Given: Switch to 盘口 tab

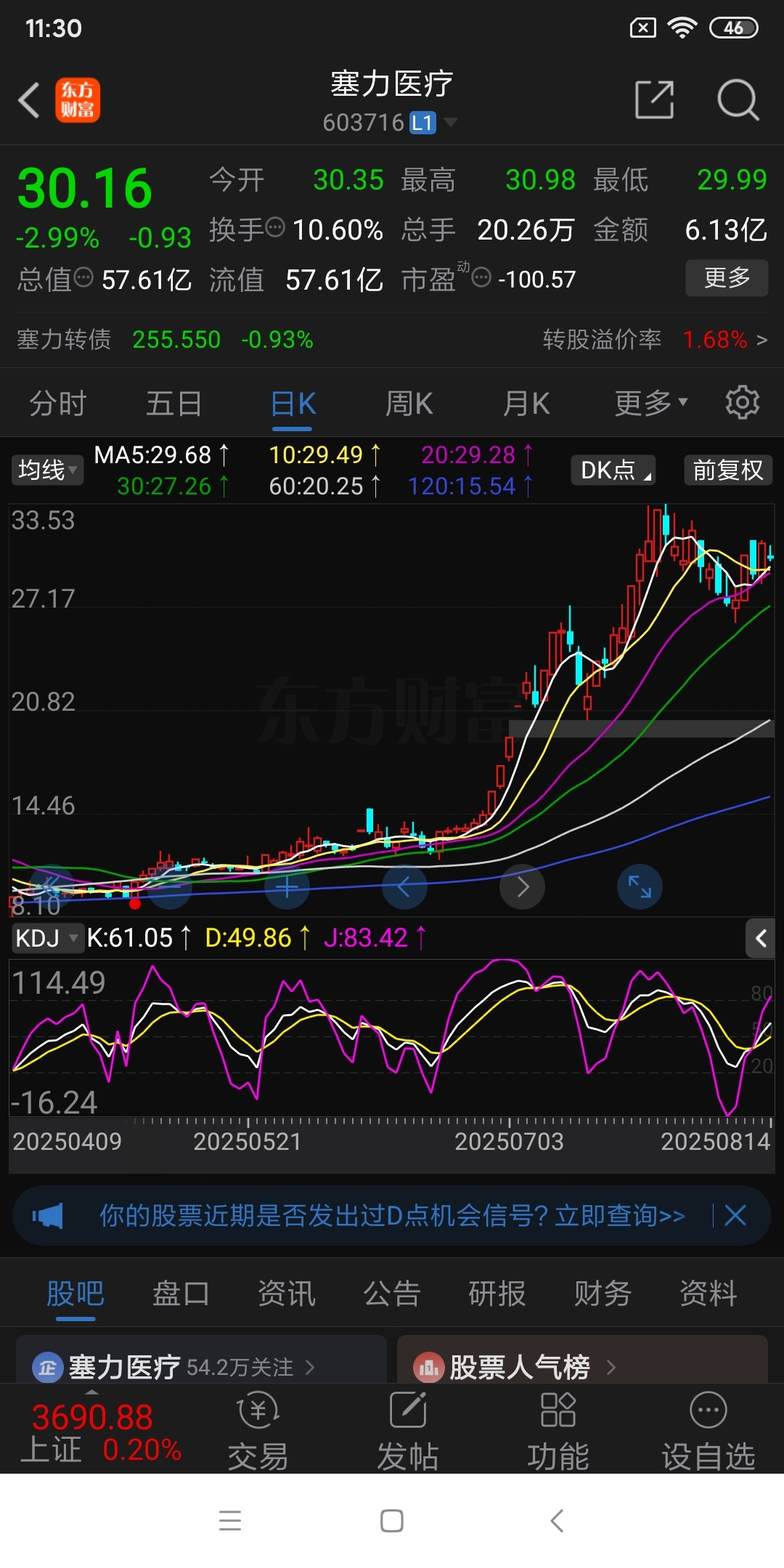Looking at the screenshot, I should coord(181,1293).
